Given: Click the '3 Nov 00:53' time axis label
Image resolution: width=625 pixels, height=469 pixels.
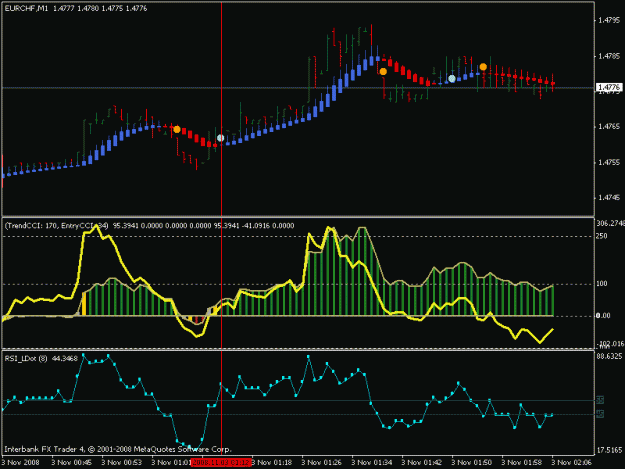Looking at the screenshot, I should coord(122,463).
